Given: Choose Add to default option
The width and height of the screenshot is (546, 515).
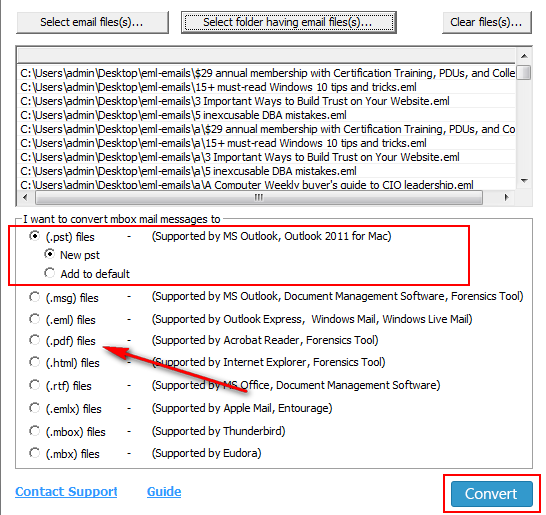Looking at the screenshot, I should (49, 273).
